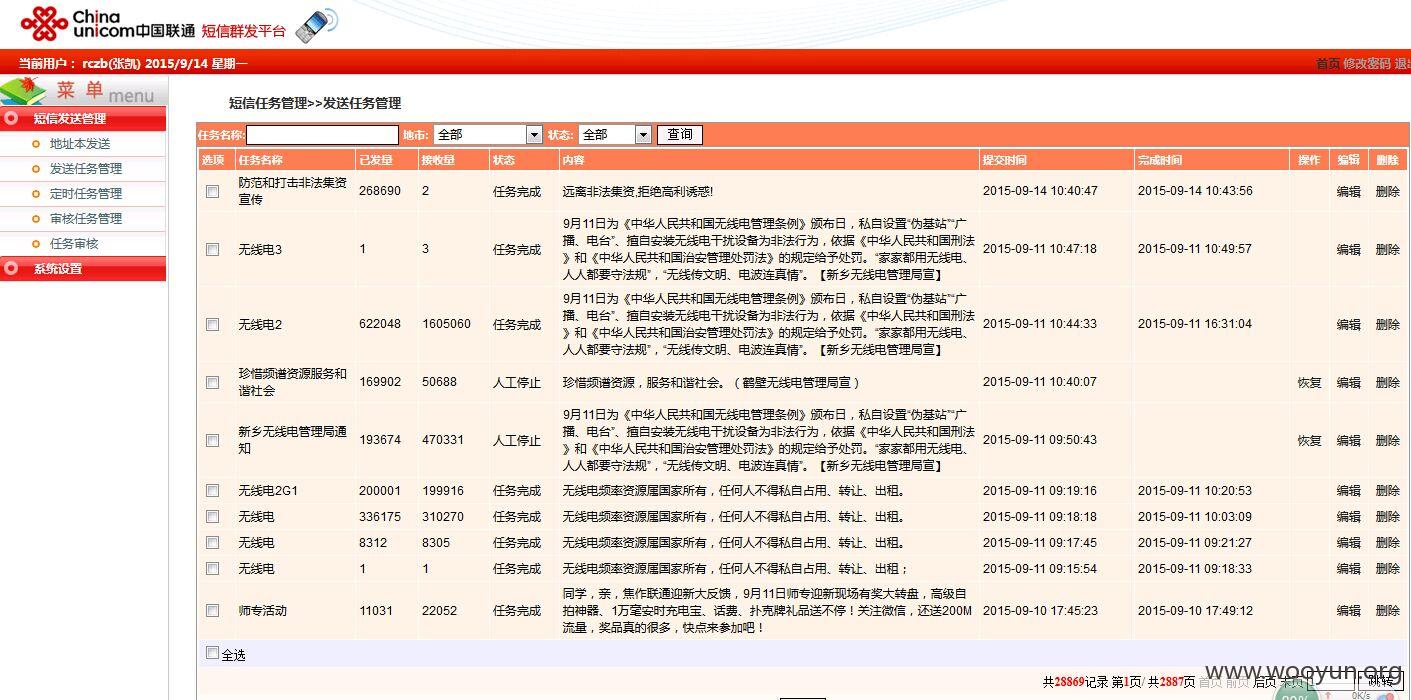The width and height of the screenshot is (1411, 700).
Task: Click 编辑 for 师专活动 task
Action: tap(1348, 610)
